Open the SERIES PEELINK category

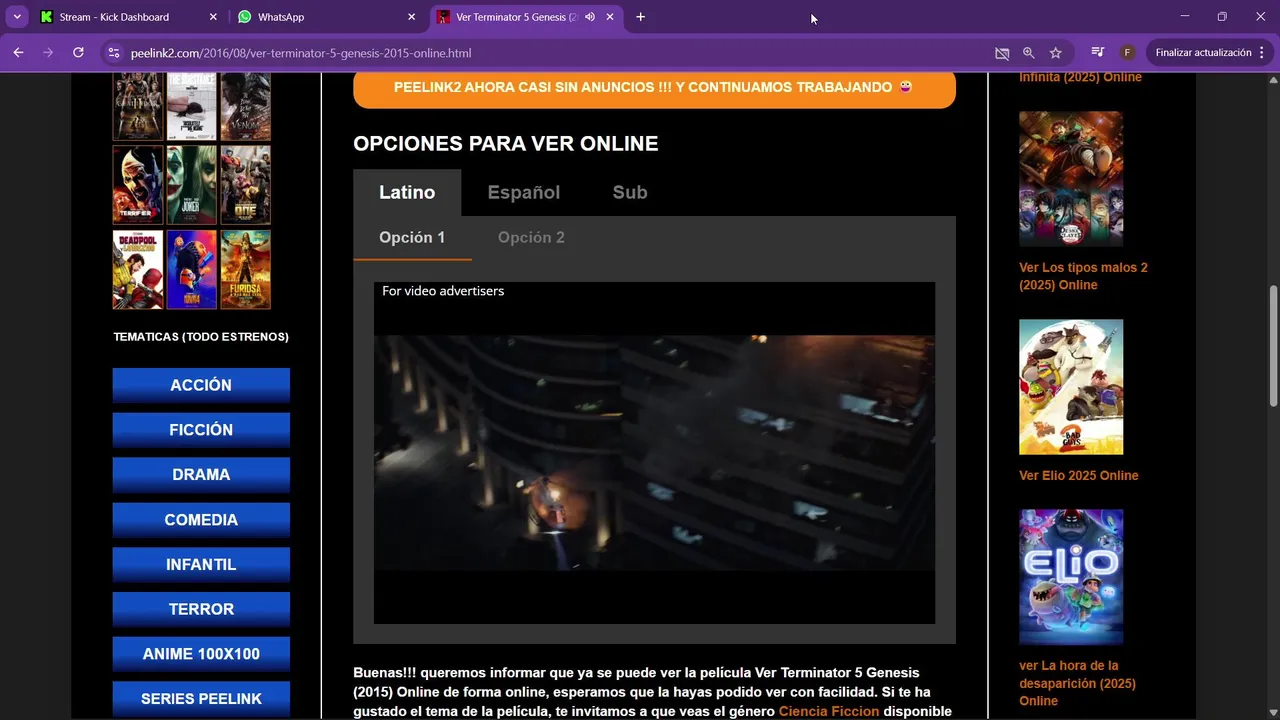201,699
